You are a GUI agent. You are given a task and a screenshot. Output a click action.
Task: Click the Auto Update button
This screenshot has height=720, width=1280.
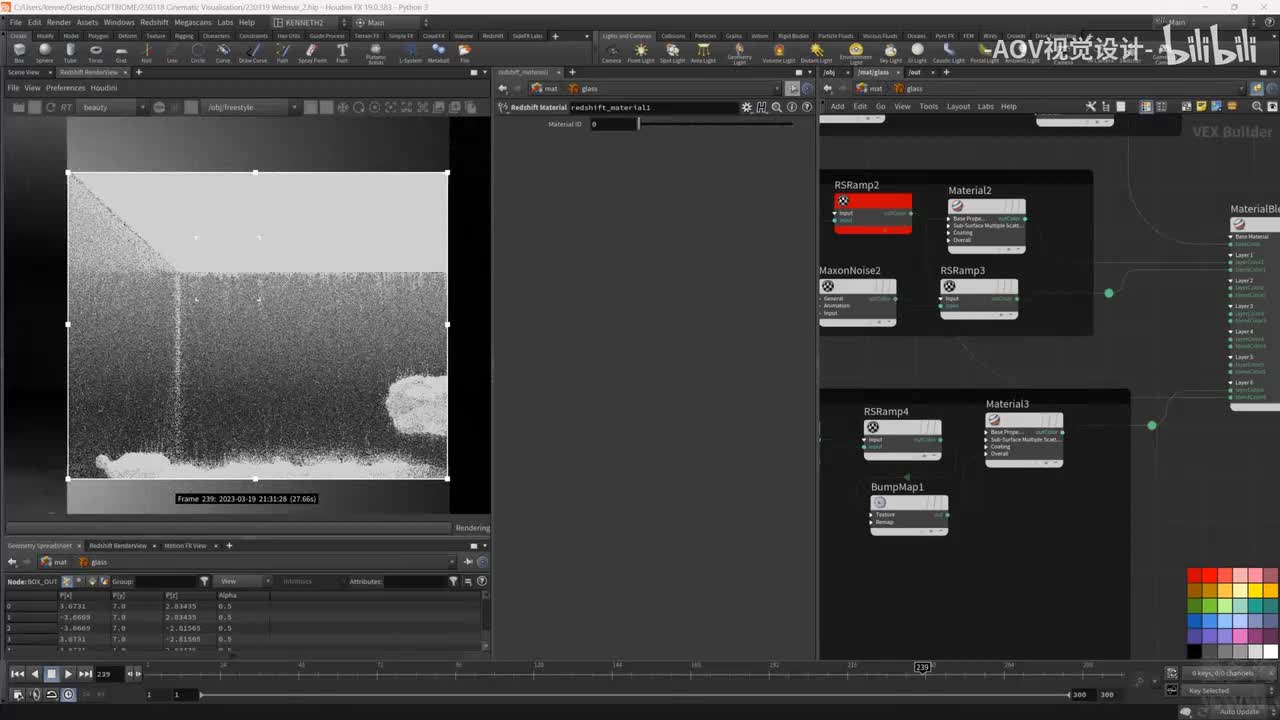pyautogui.click(x=1240, y=711)
